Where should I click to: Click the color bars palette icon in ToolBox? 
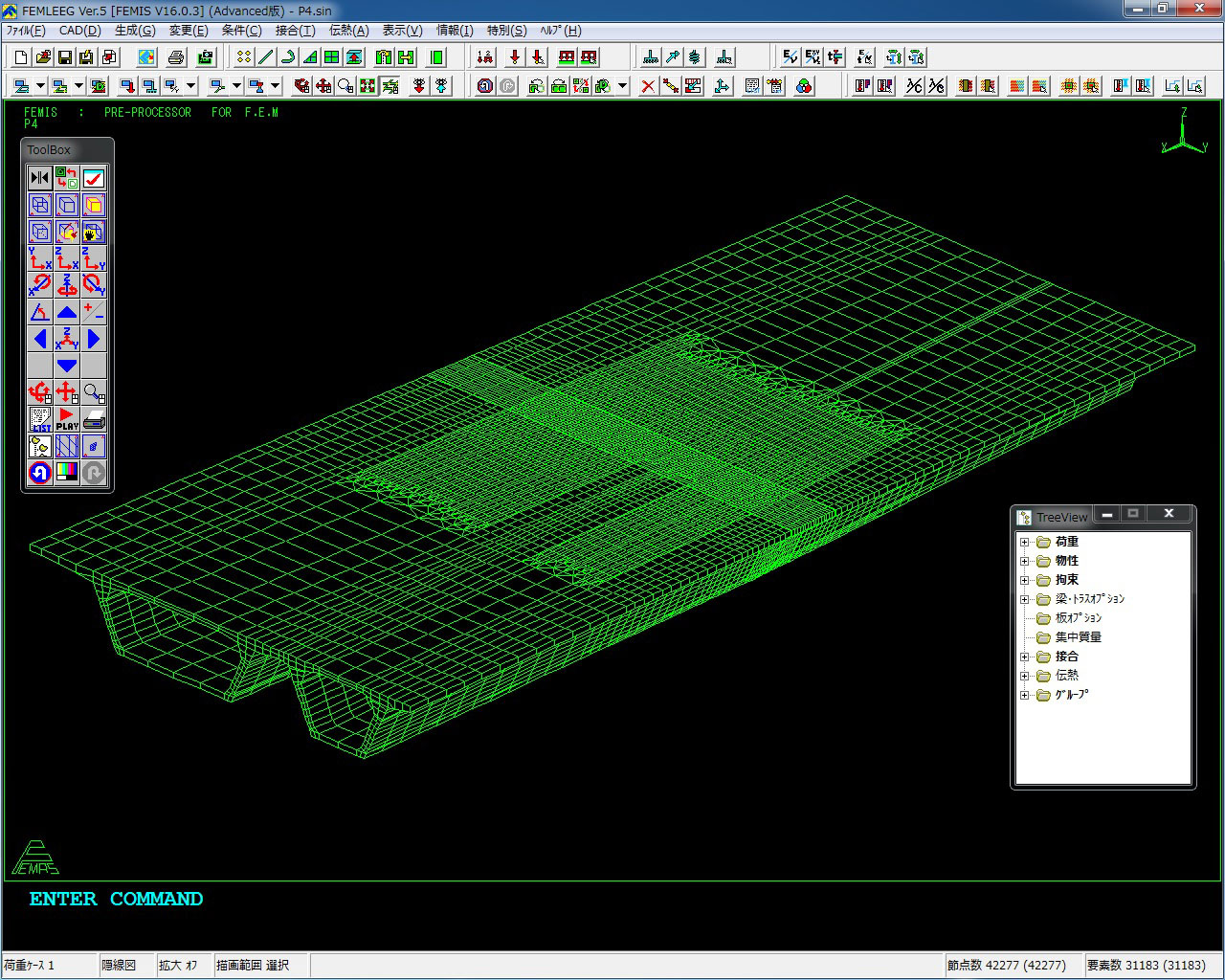tap(67, 473)
